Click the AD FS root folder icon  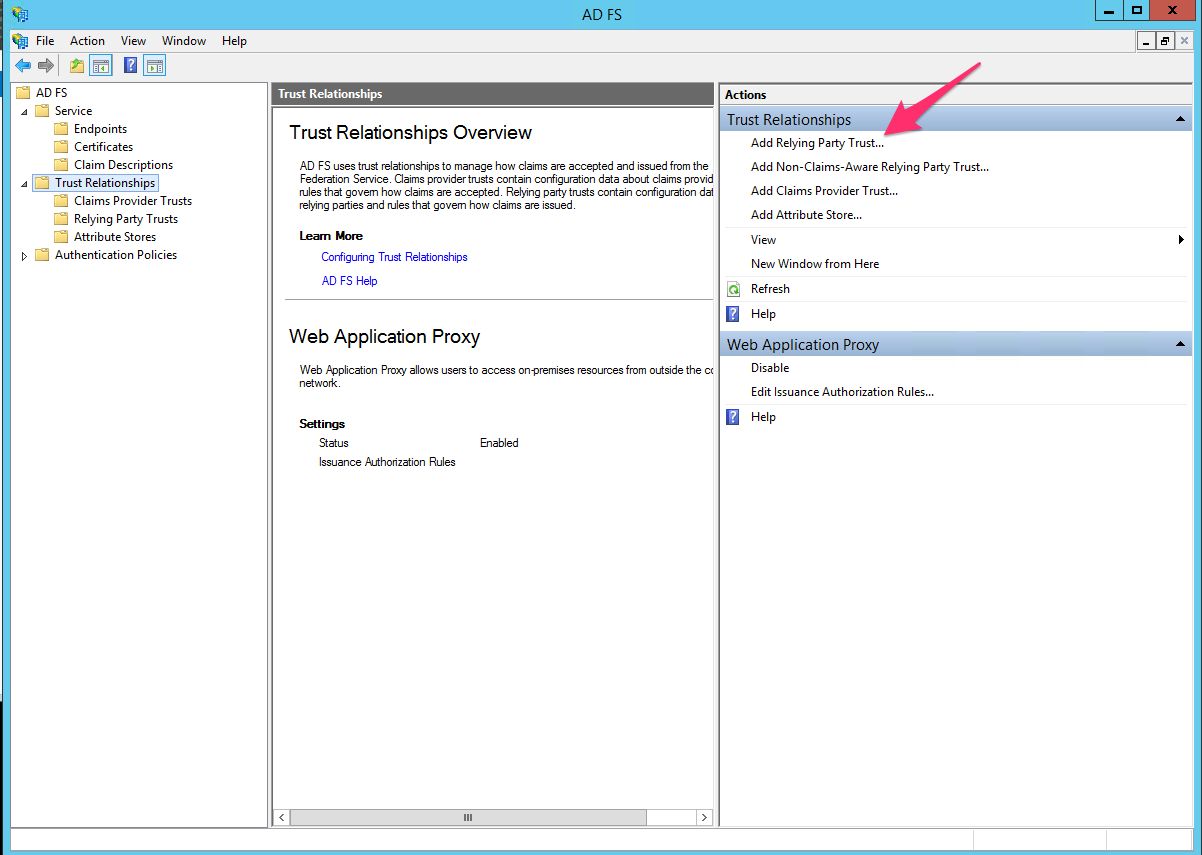coord(23,93)
